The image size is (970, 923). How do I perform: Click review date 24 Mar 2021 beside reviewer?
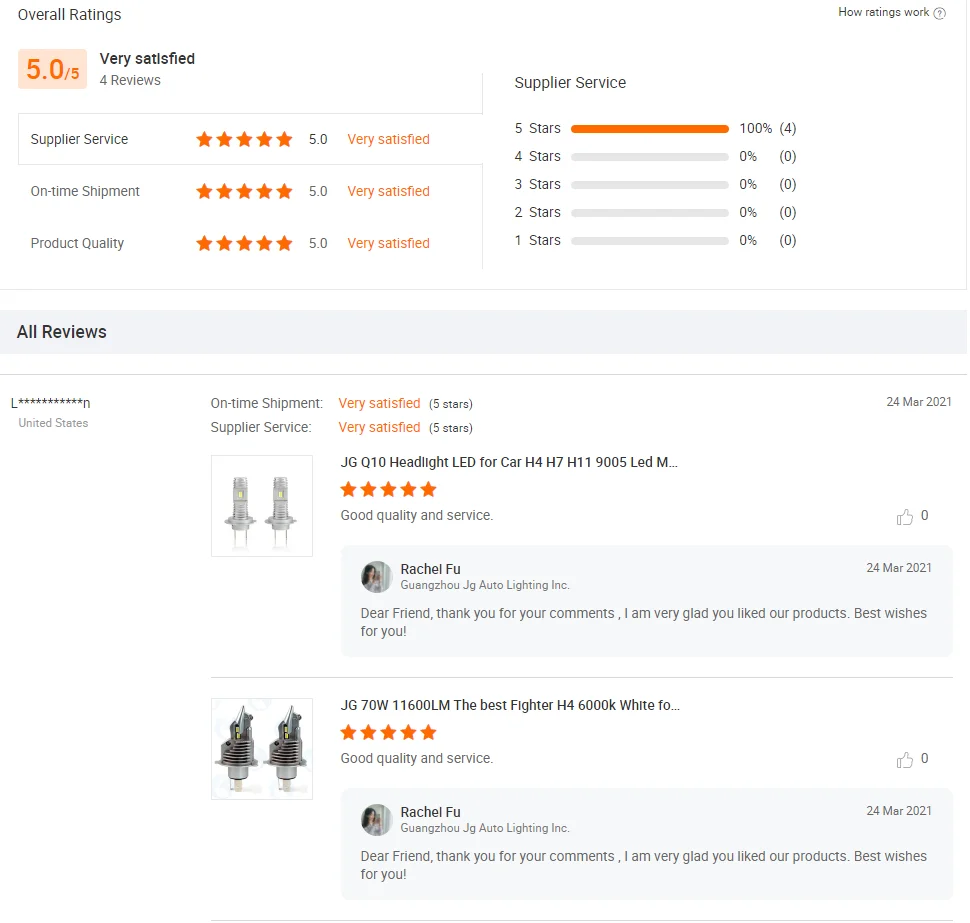point(919,402)
